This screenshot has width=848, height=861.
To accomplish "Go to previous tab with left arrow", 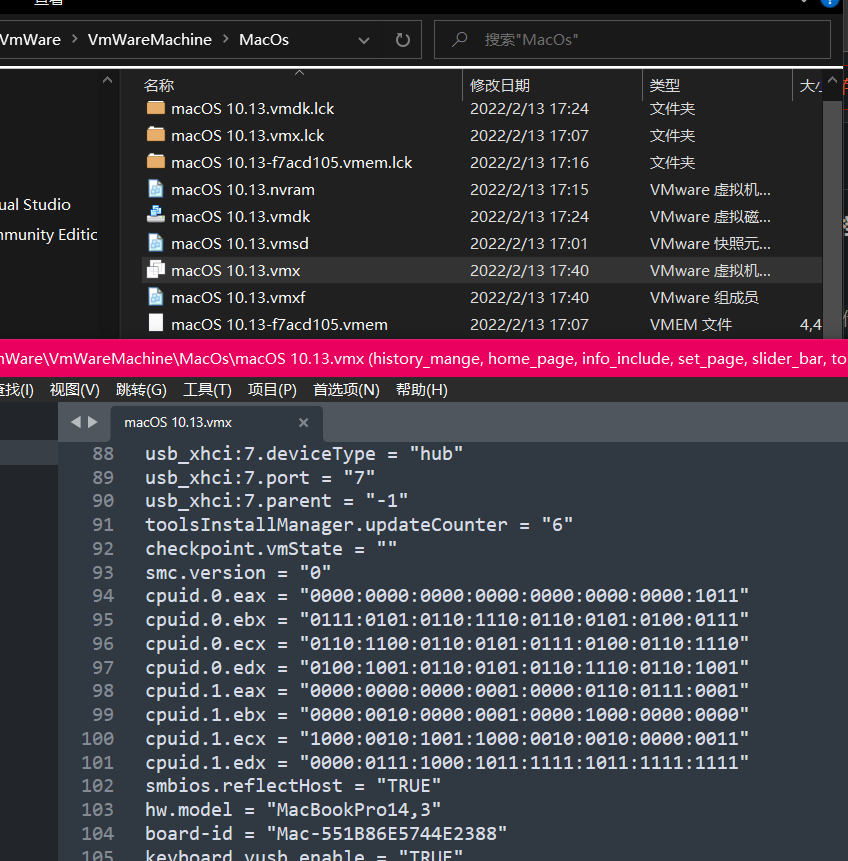I will [76, 422].
